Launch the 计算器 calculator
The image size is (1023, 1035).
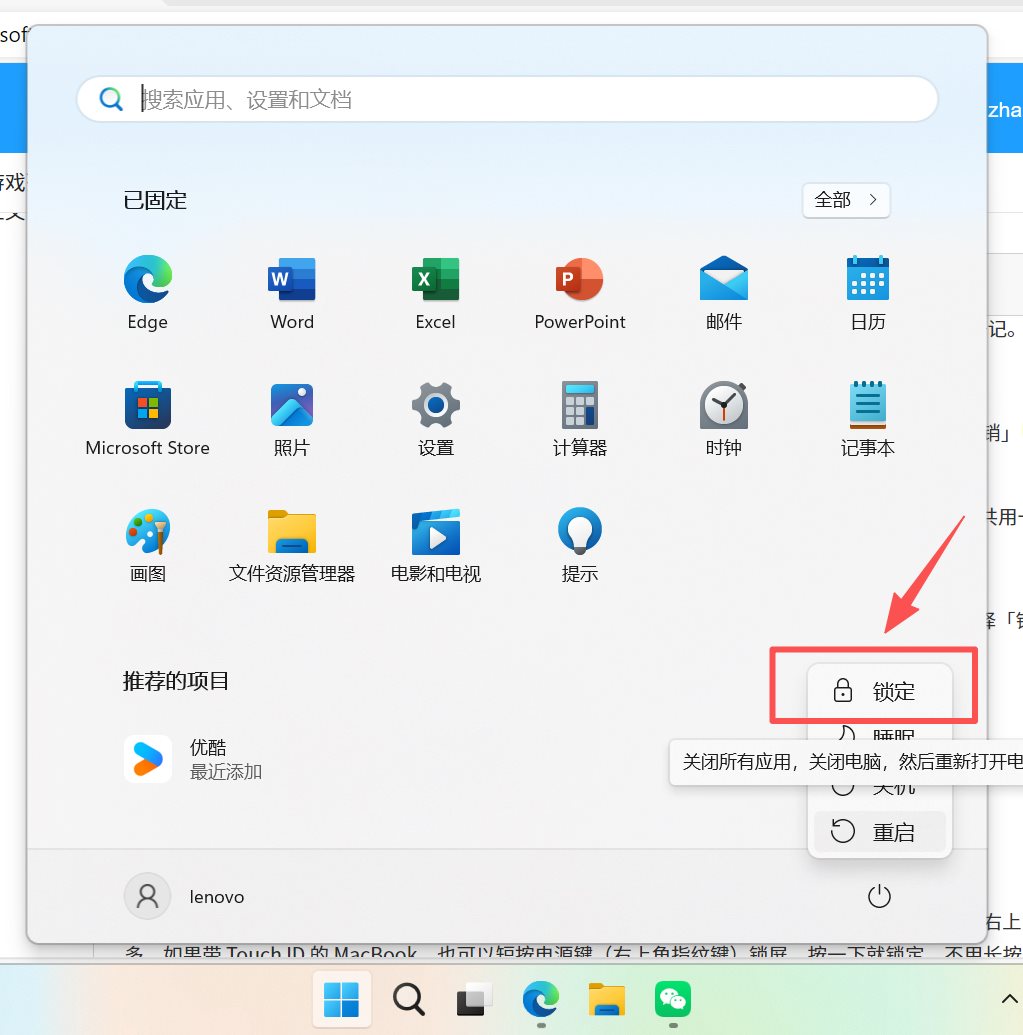tap(579, 418)
